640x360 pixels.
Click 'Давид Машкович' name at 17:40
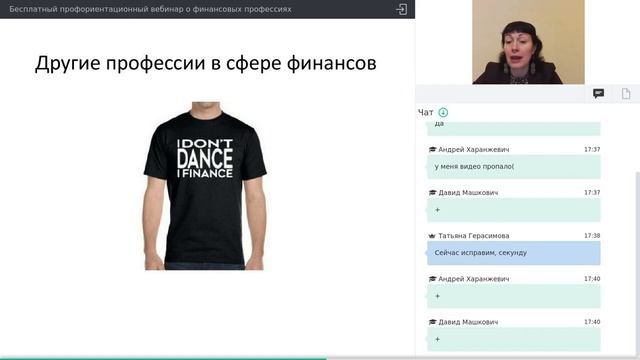(468, 322)
